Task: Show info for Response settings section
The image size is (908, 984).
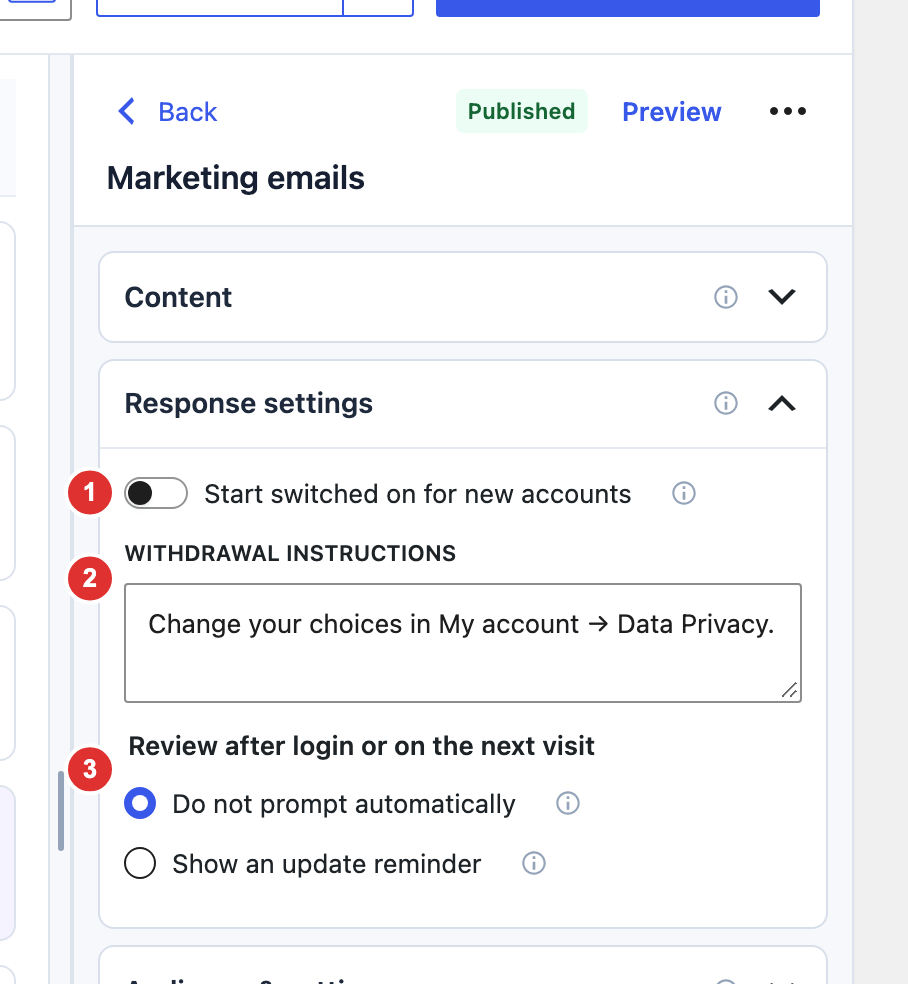Action: [726, 403]
